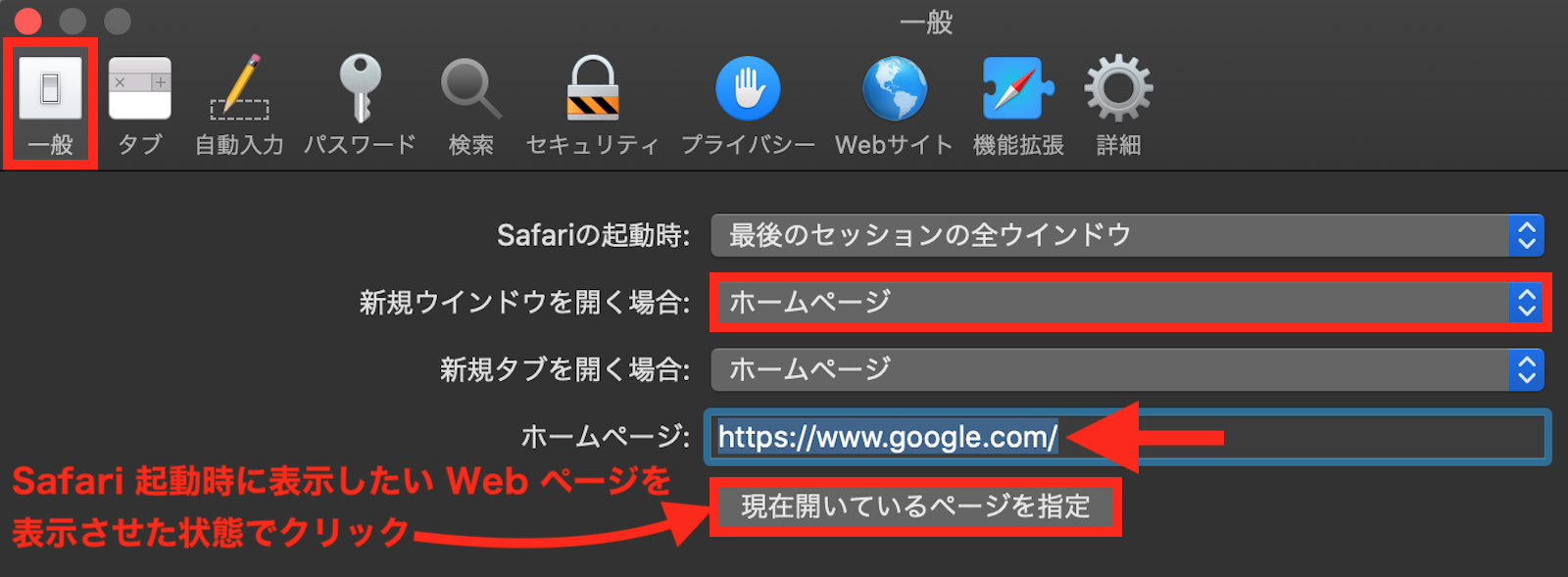Click the ホームページ: field label
The width and height of the screenshot is (1568, 577).
pyautogui.click(x=605, y=436)
